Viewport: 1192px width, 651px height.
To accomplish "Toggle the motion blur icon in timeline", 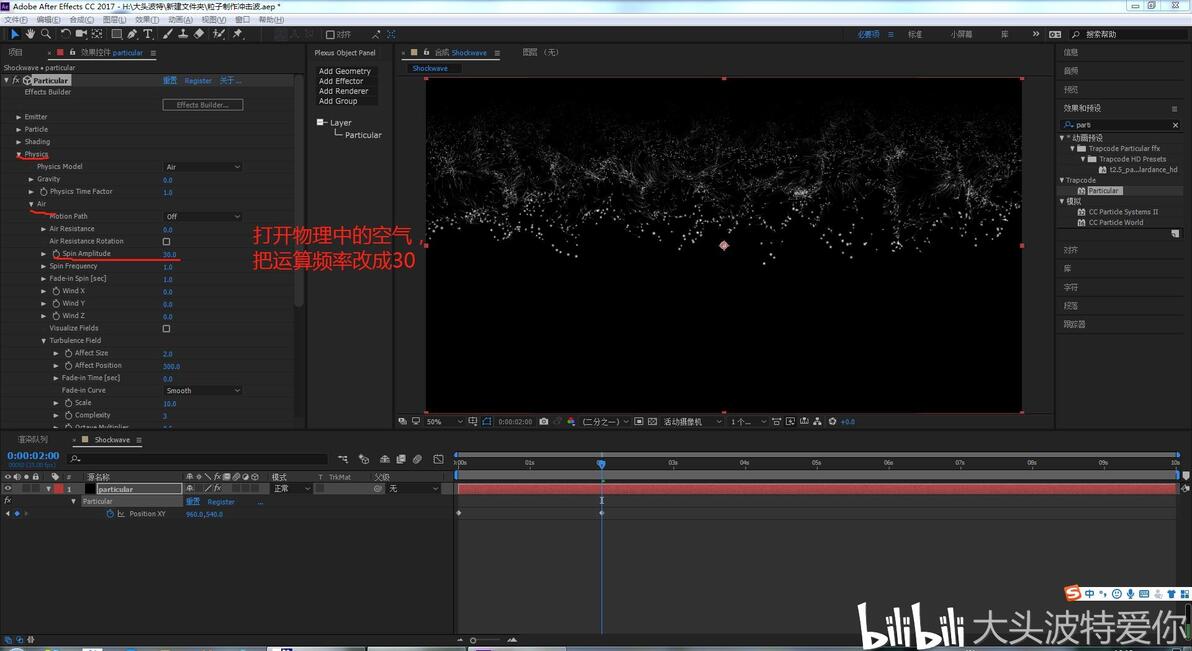I will 417,459.
